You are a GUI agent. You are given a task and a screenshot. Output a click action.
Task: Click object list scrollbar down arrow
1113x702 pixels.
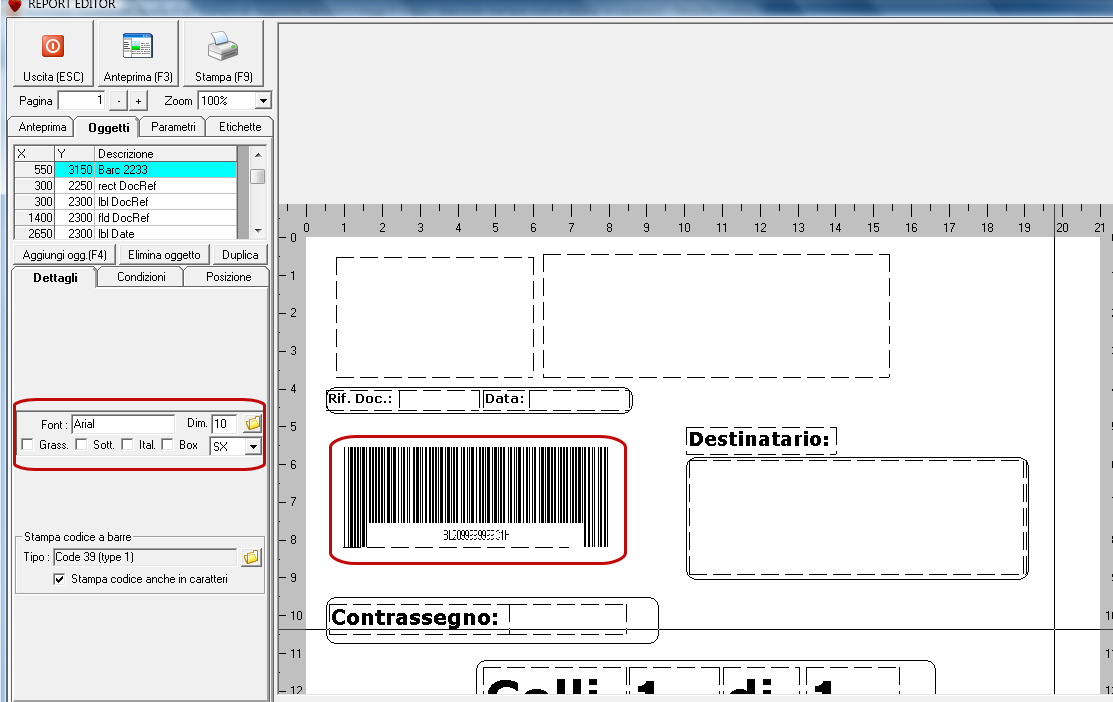coord(258,231)
